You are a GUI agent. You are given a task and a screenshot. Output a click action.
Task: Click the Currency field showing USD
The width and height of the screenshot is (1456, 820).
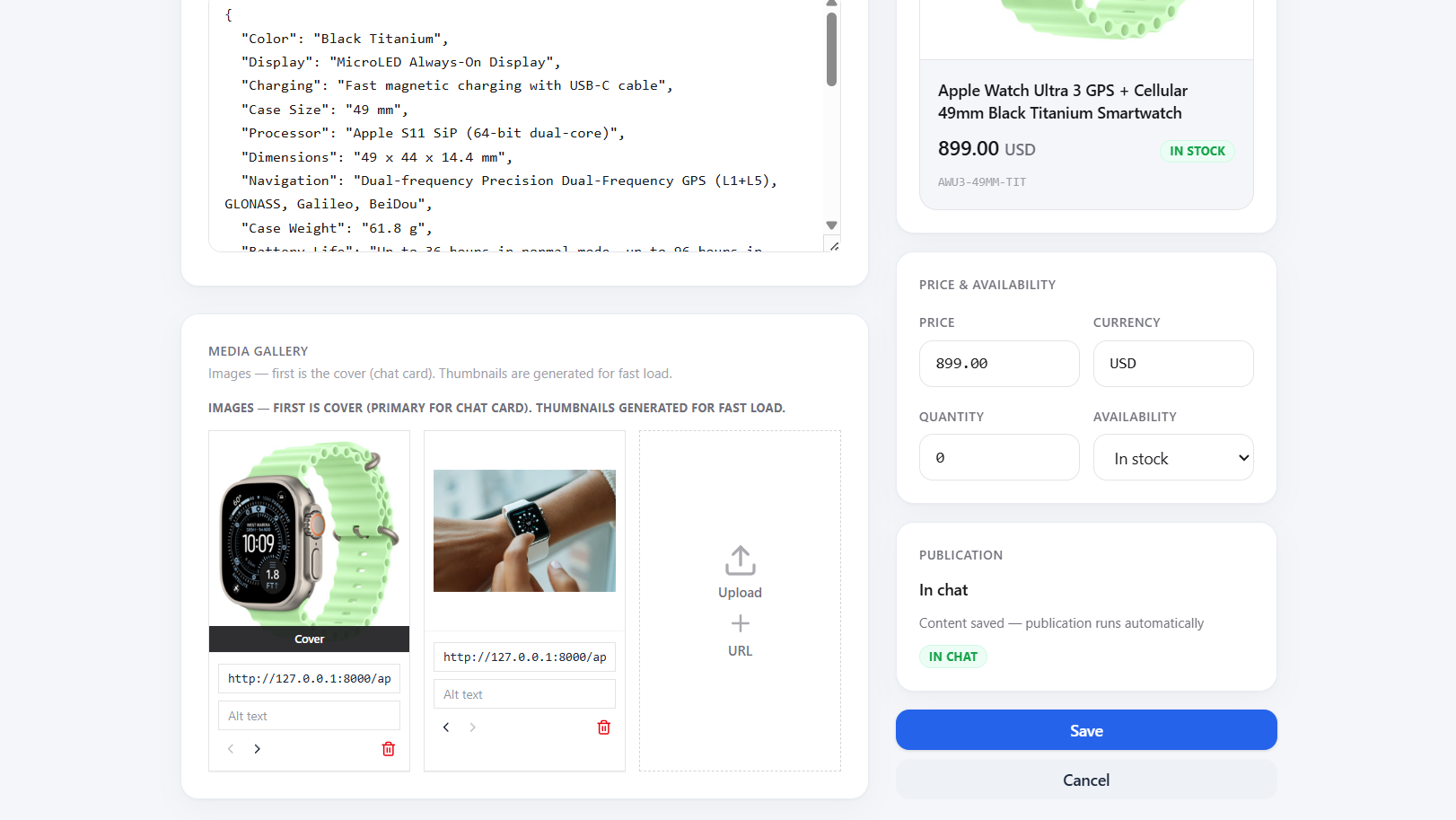pyautogui.click(x=1173, y=364)
